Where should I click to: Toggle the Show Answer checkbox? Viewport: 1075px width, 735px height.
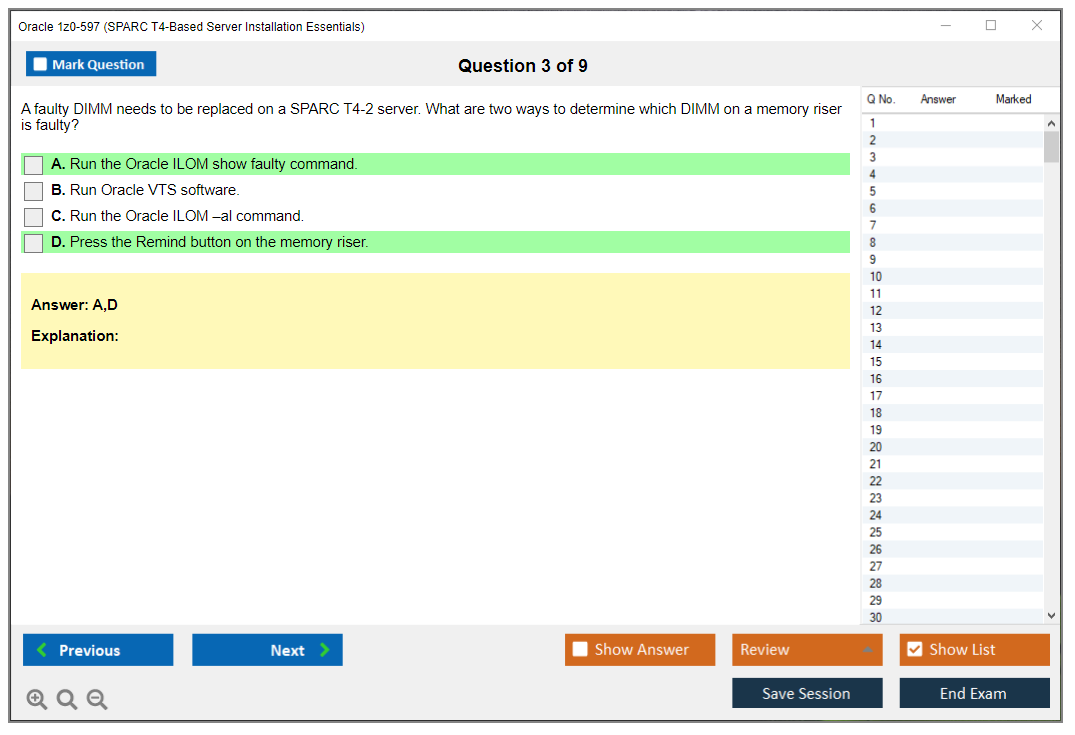coord(580,649)
